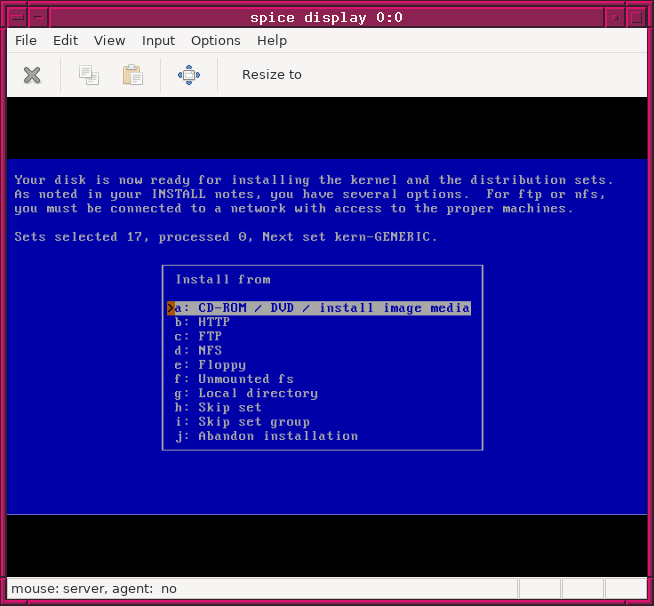Open the Input menu
This screenshot has width=654, height=606.
click(158, 40)
